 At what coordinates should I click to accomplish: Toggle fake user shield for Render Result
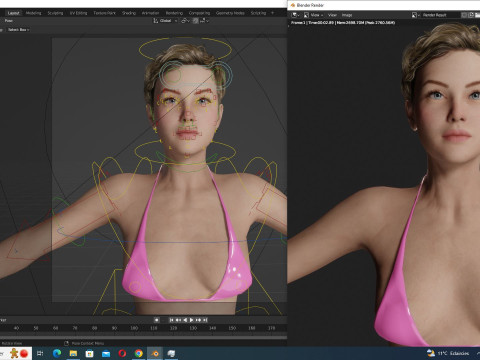pos(464,15)
